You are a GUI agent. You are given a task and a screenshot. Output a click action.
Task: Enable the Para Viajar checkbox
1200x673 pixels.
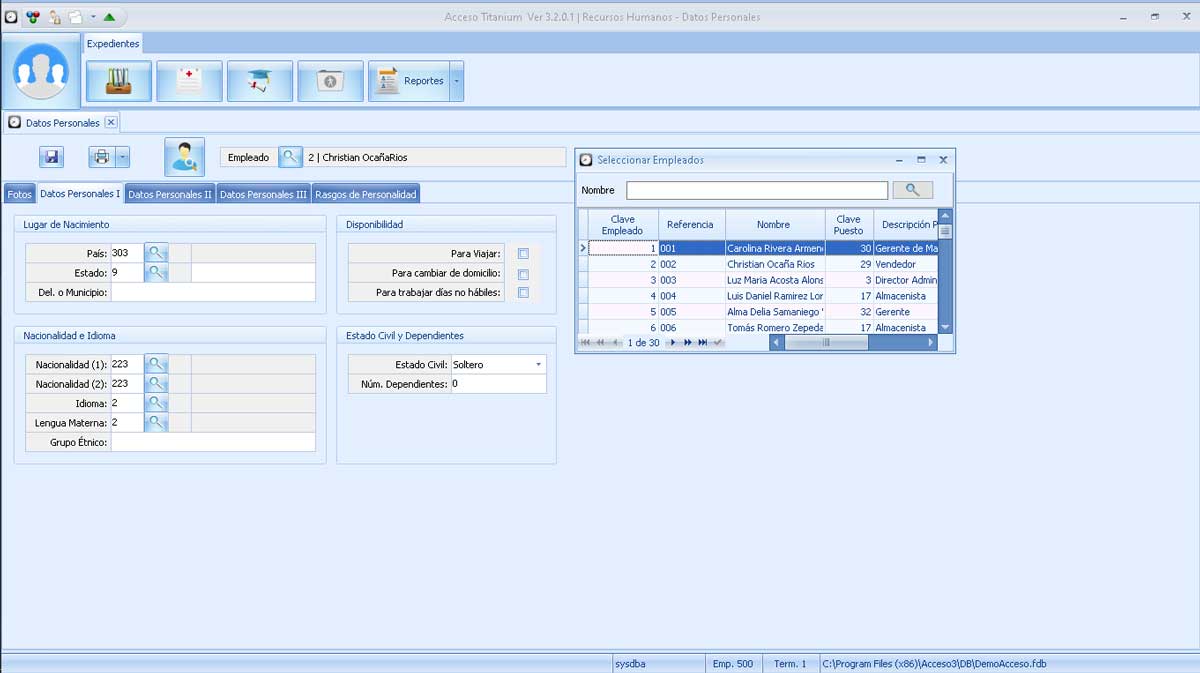tap(523, 254)
